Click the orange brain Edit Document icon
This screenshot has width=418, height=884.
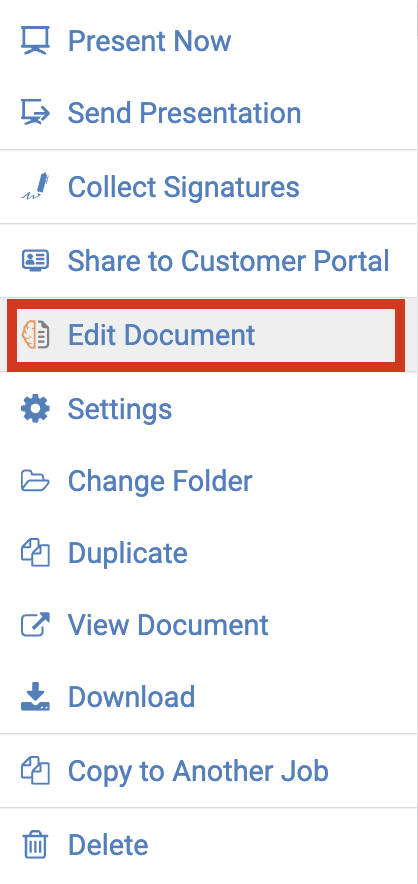[x=35, y=335]
